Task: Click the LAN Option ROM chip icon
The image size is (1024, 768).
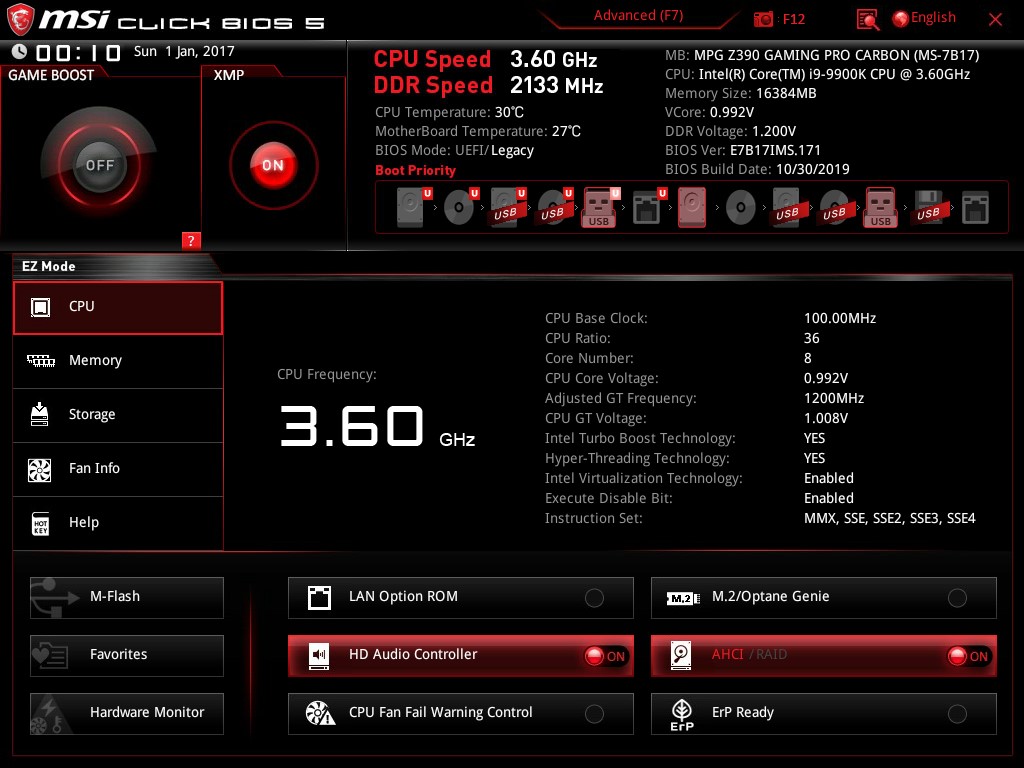Action: pyautogui.click(x=319, y=597)
